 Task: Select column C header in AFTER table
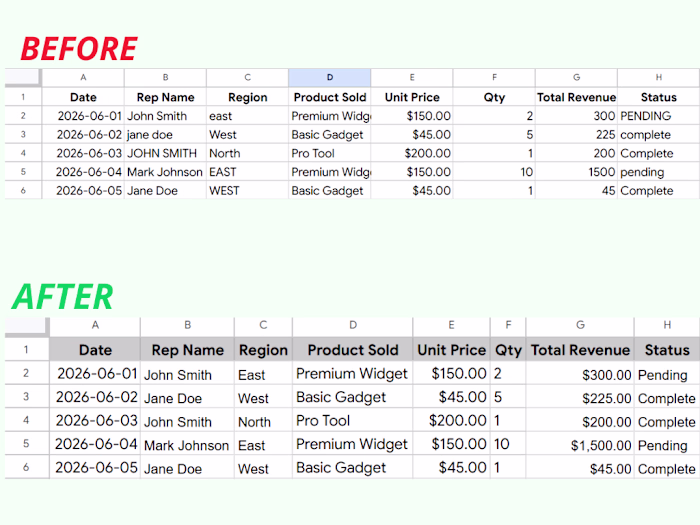263,325
